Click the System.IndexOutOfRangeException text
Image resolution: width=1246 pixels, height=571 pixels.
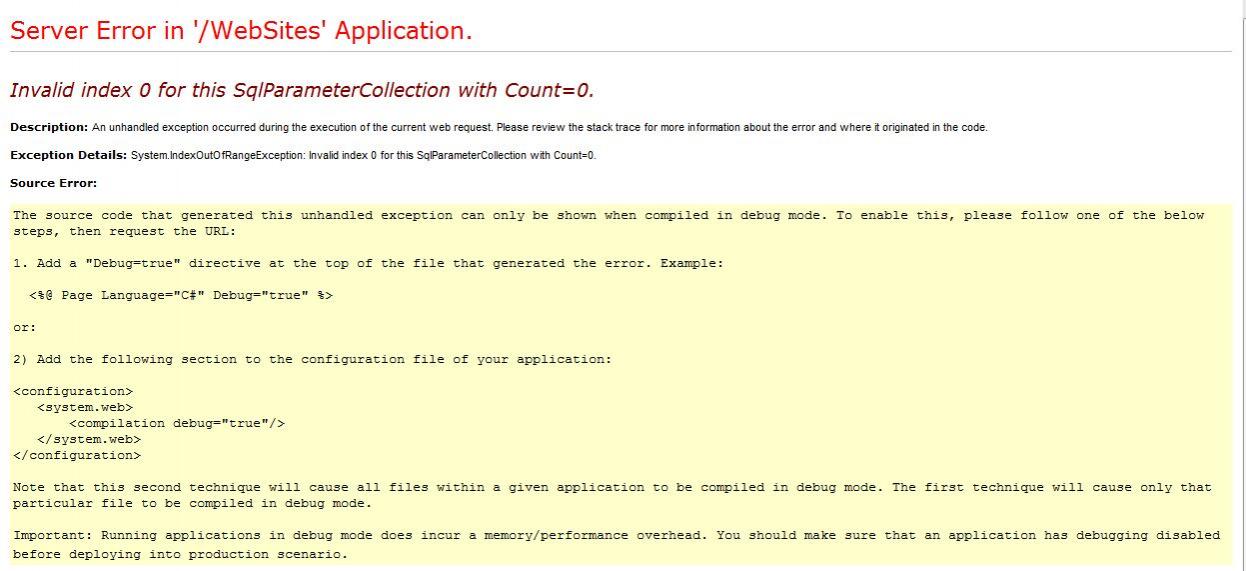[364, 155]
